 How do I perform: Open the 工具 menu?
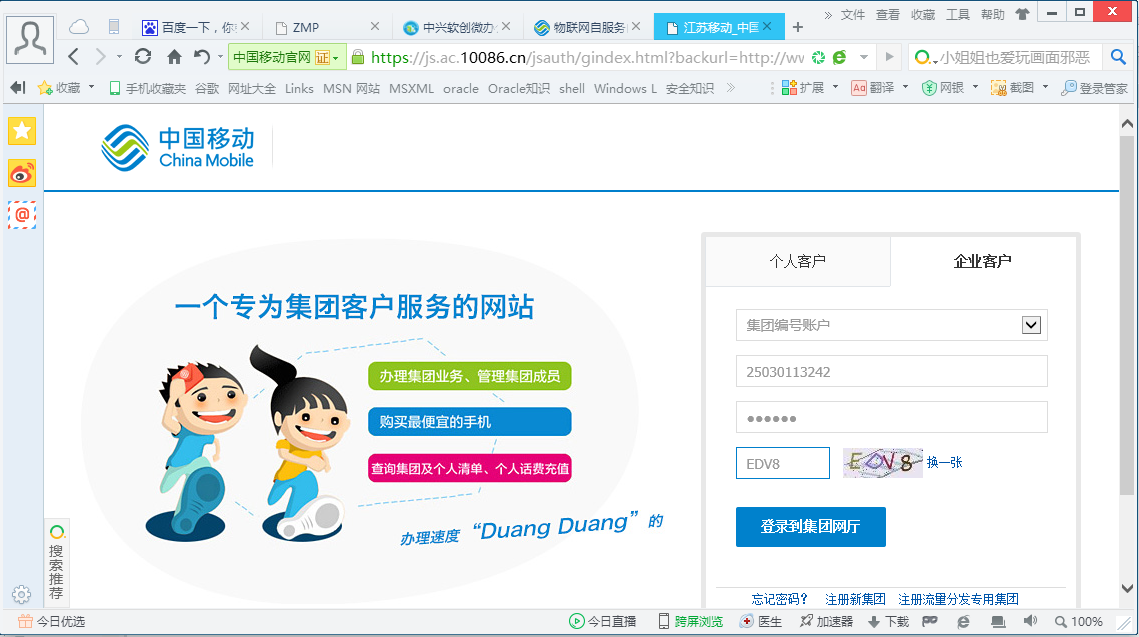(x=957, y=15)
